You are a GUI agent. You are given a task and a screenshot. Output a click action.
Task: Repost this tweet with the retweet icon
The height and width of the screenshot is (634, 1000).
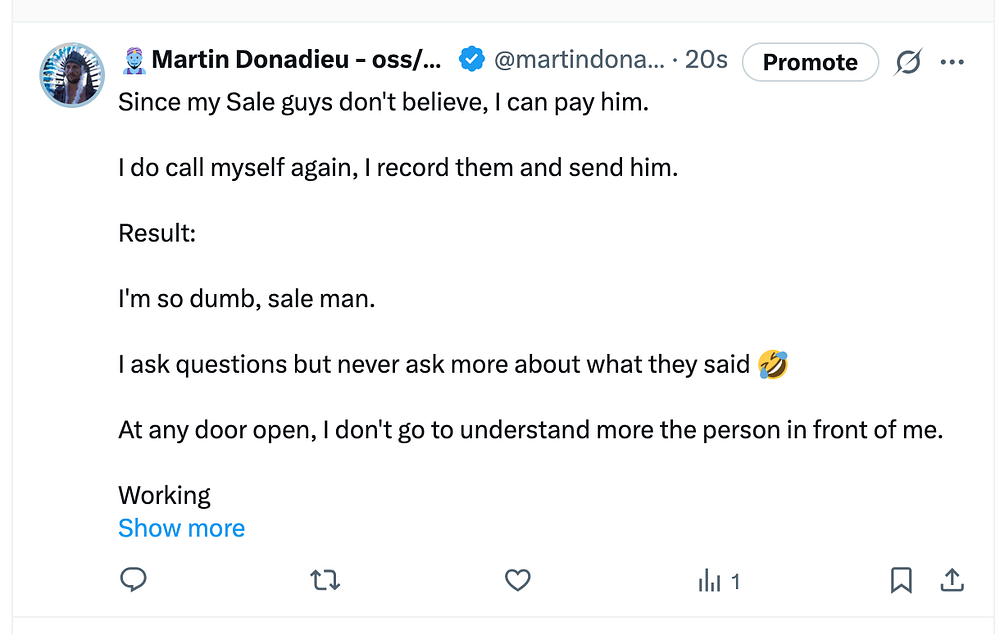(325, 580)
